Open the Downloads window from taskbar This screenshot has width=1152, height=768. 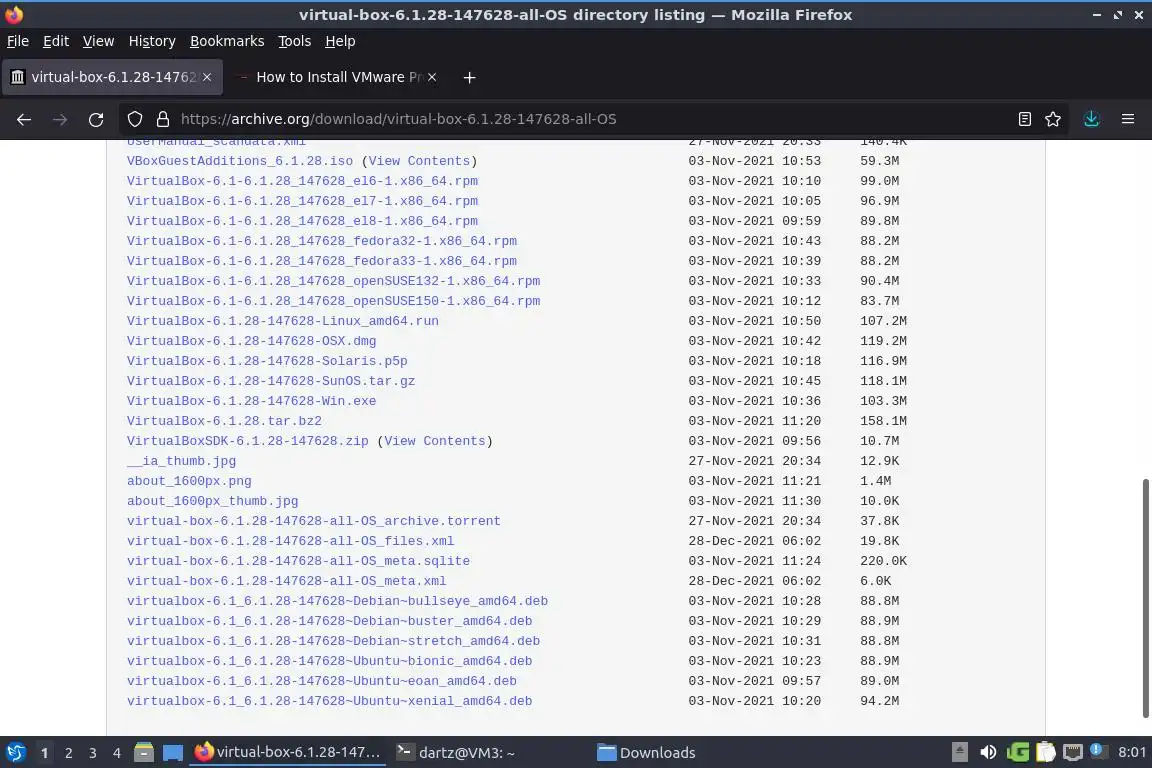[647, 753]
